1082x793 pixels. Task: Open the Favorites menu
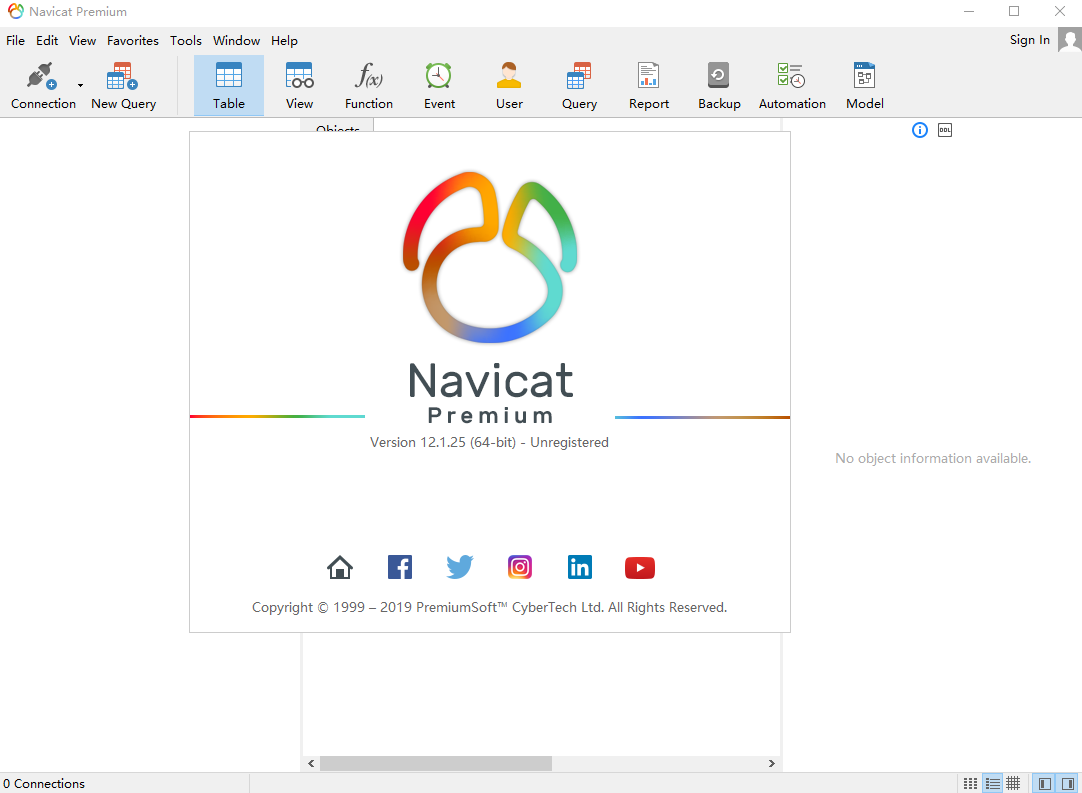point(132,41)
